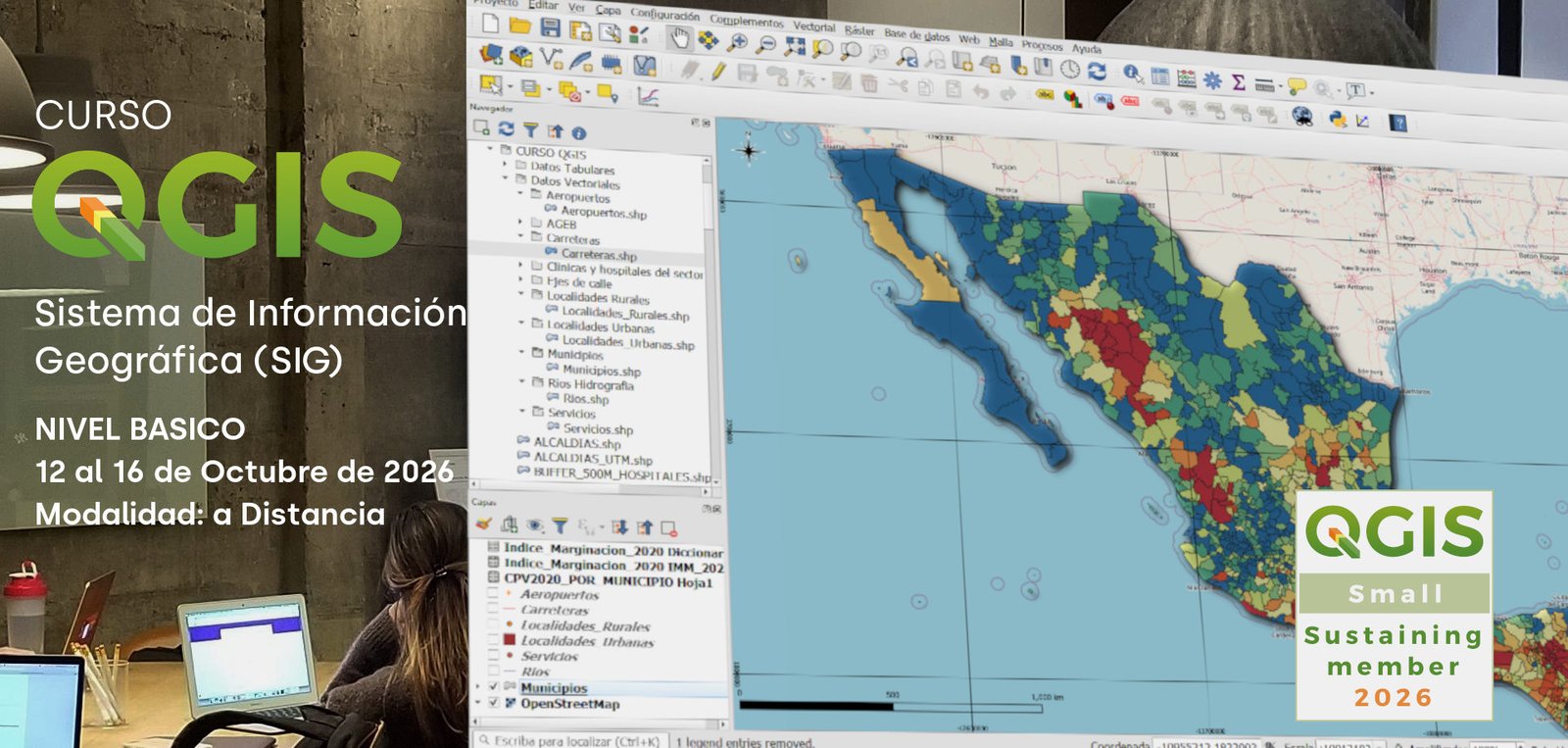Viewport: 1568px width, 748px height.
Task: Toggle editing with the yellow pencil icon
Action: [718, 71]
